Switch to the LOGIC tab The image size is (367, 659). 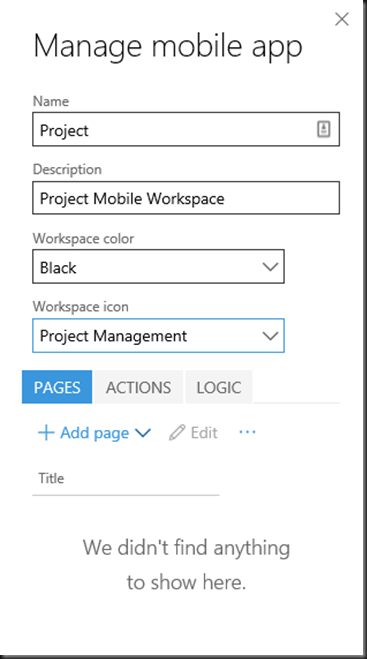pos(219,387)
